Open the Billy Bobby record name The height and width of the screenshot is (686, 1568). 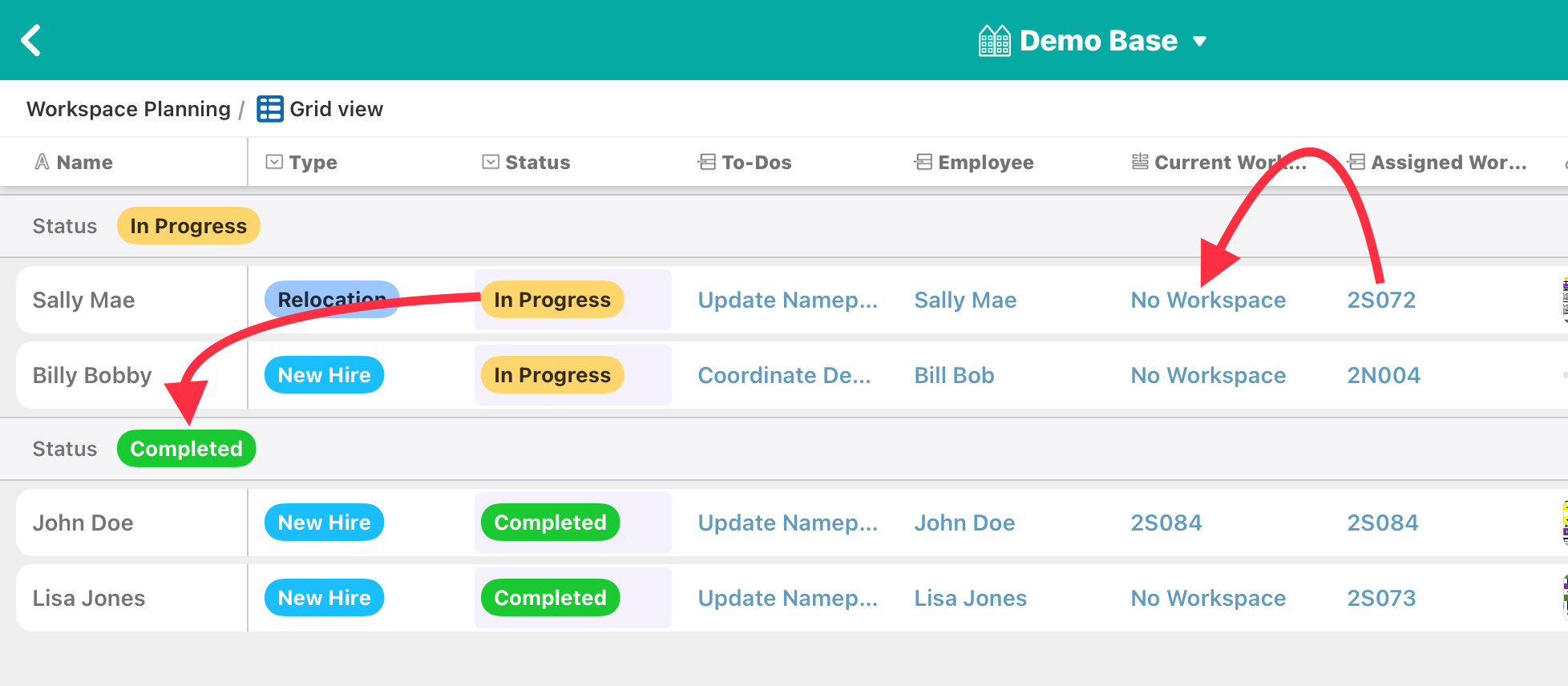point(92,375)
